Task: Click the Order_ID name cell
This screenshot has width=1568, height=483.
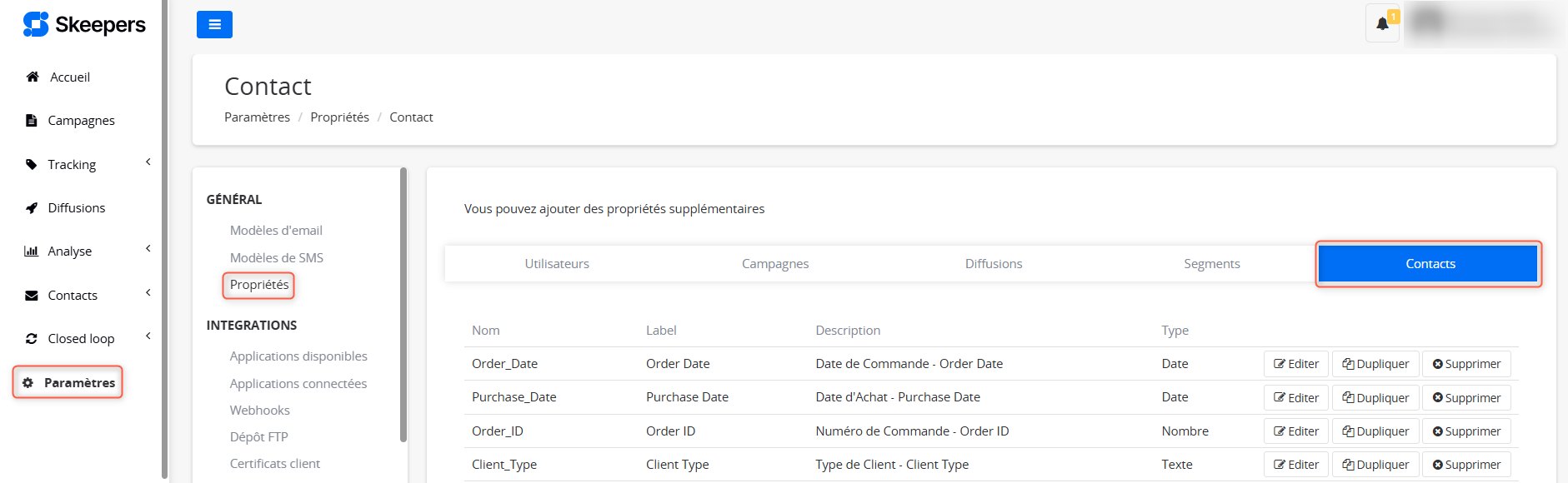Action: coord(498,431)
